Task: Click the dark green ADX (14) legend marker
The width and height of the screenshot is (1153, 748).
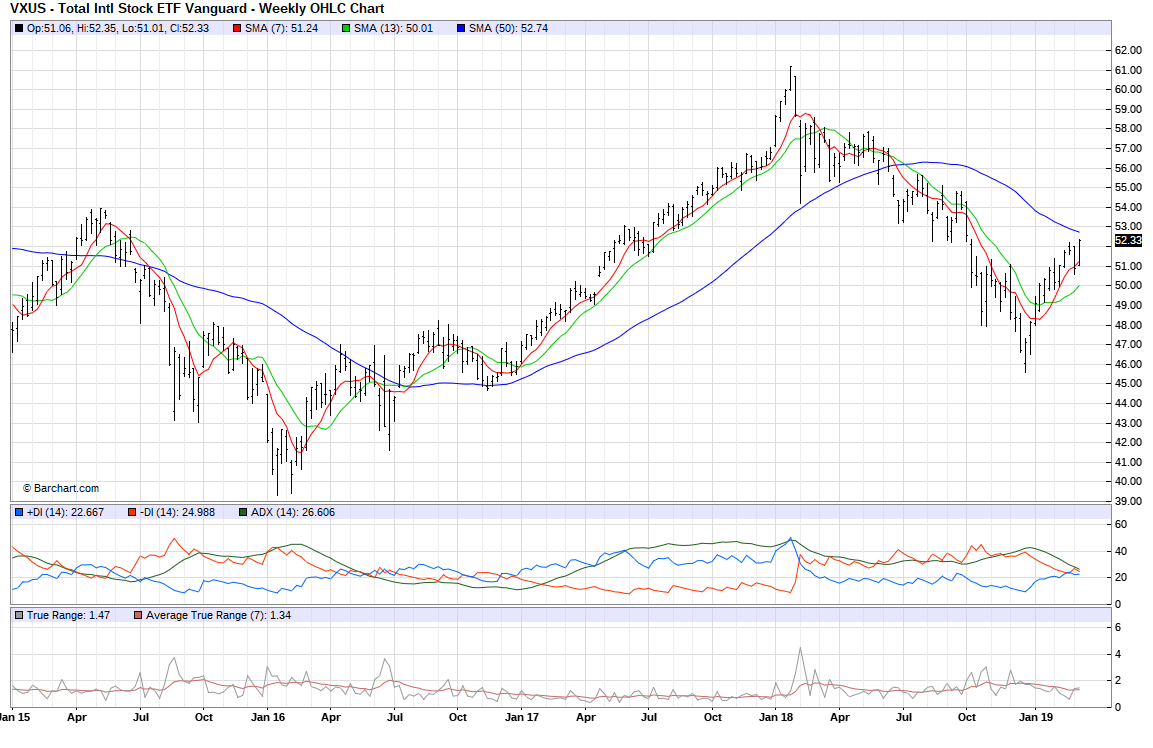Action: click(243, 512)
